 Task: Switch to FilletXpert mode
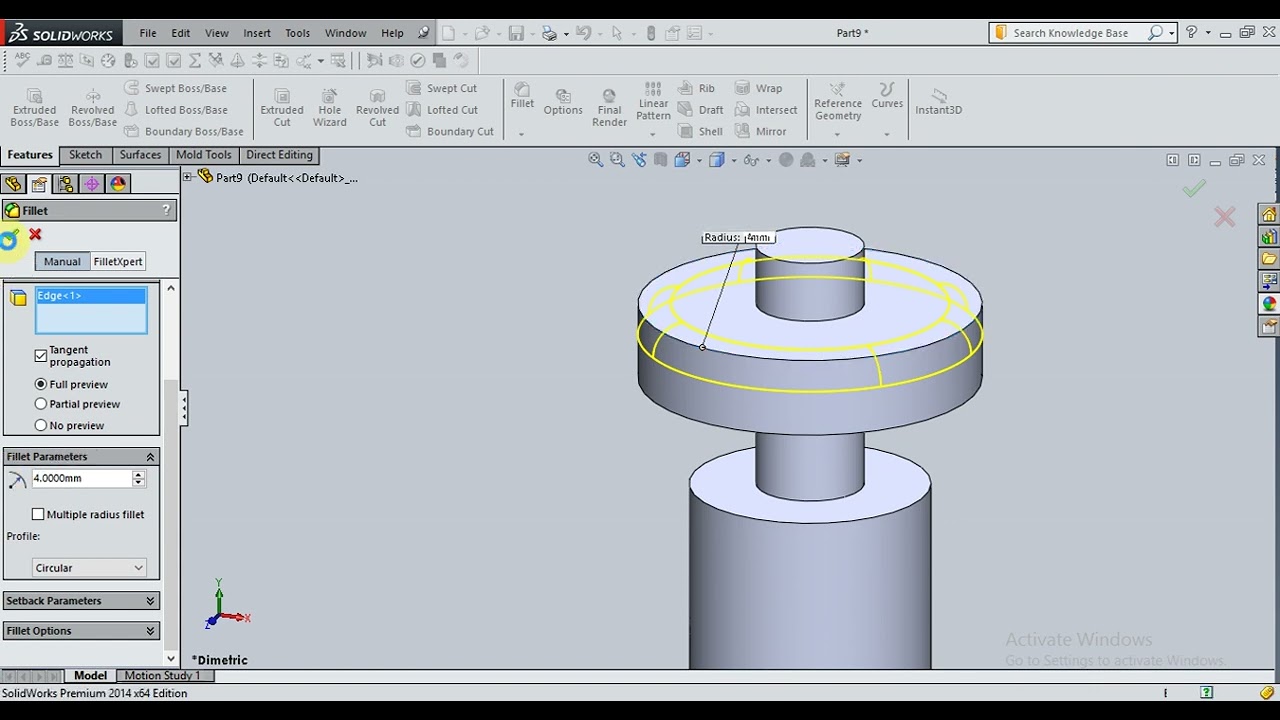tap(118, 261)
